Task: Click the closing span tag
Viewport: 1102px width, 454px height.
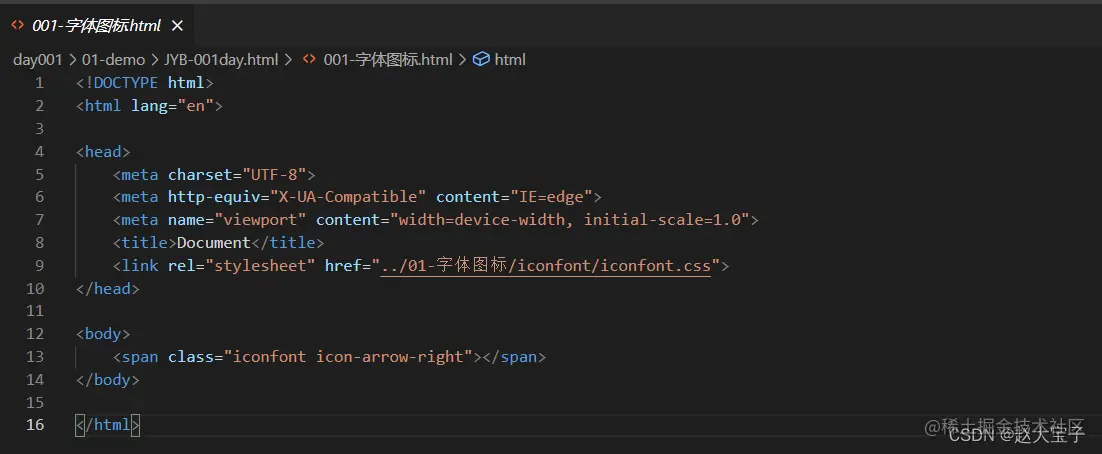Action: point(514,357)
